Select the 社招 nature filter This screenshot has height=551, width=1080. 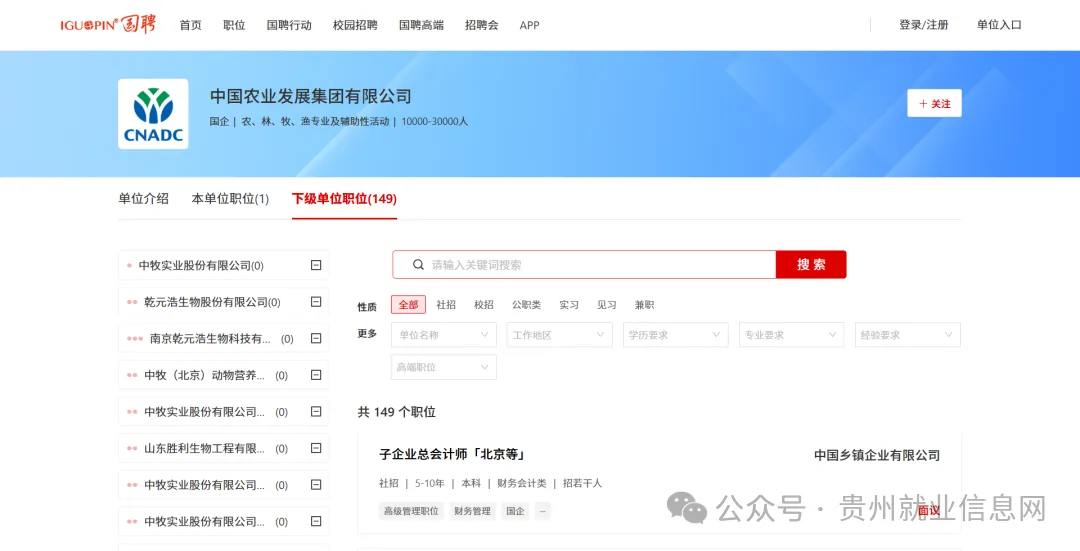[446, 304]
